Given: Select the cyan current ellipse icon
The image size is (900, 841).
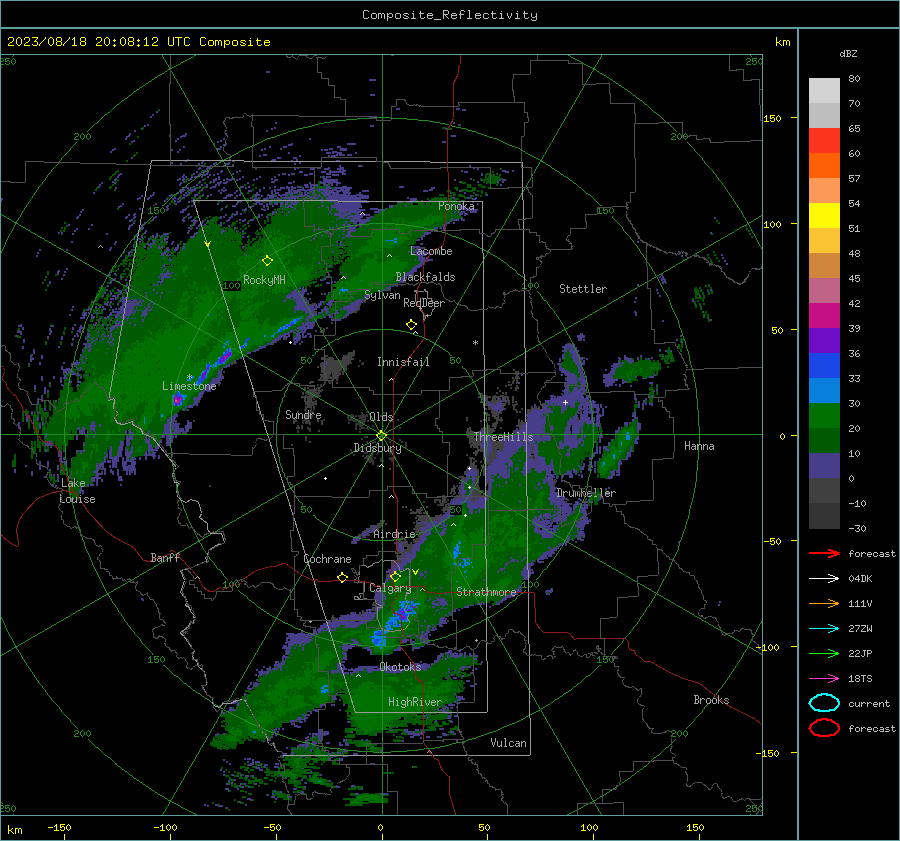Looking at the screenshot, I should coord(824,703).
